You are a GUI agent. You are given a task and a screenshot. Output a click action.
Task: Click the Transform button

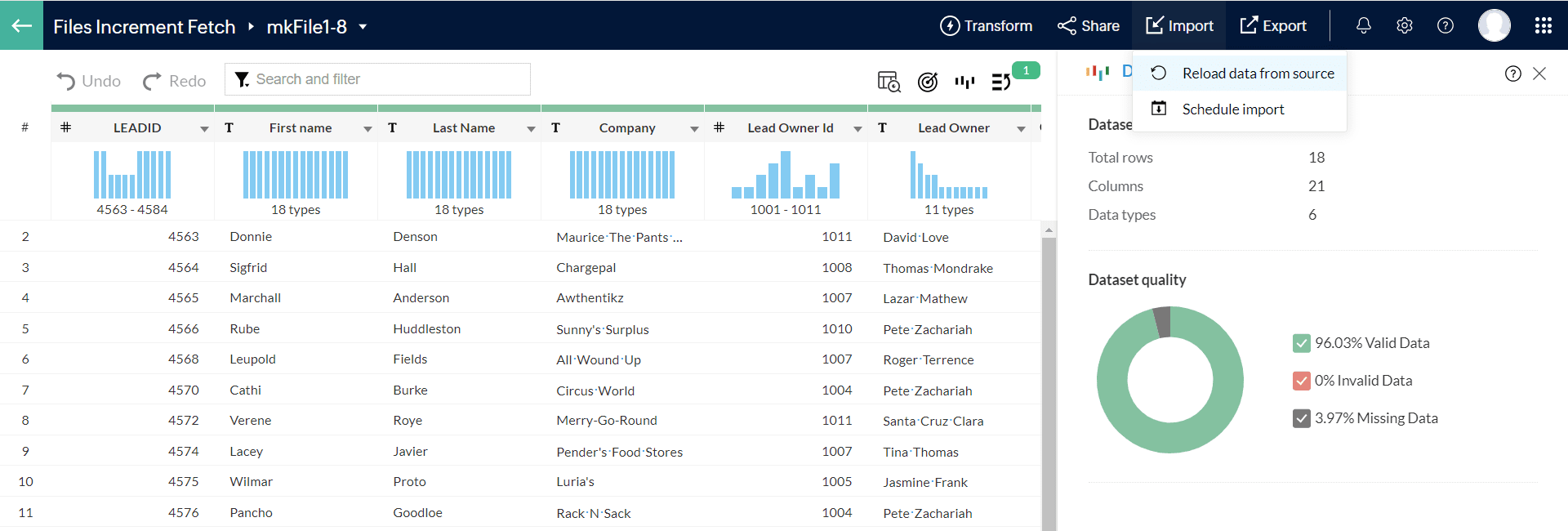click(x=986, y=26)
